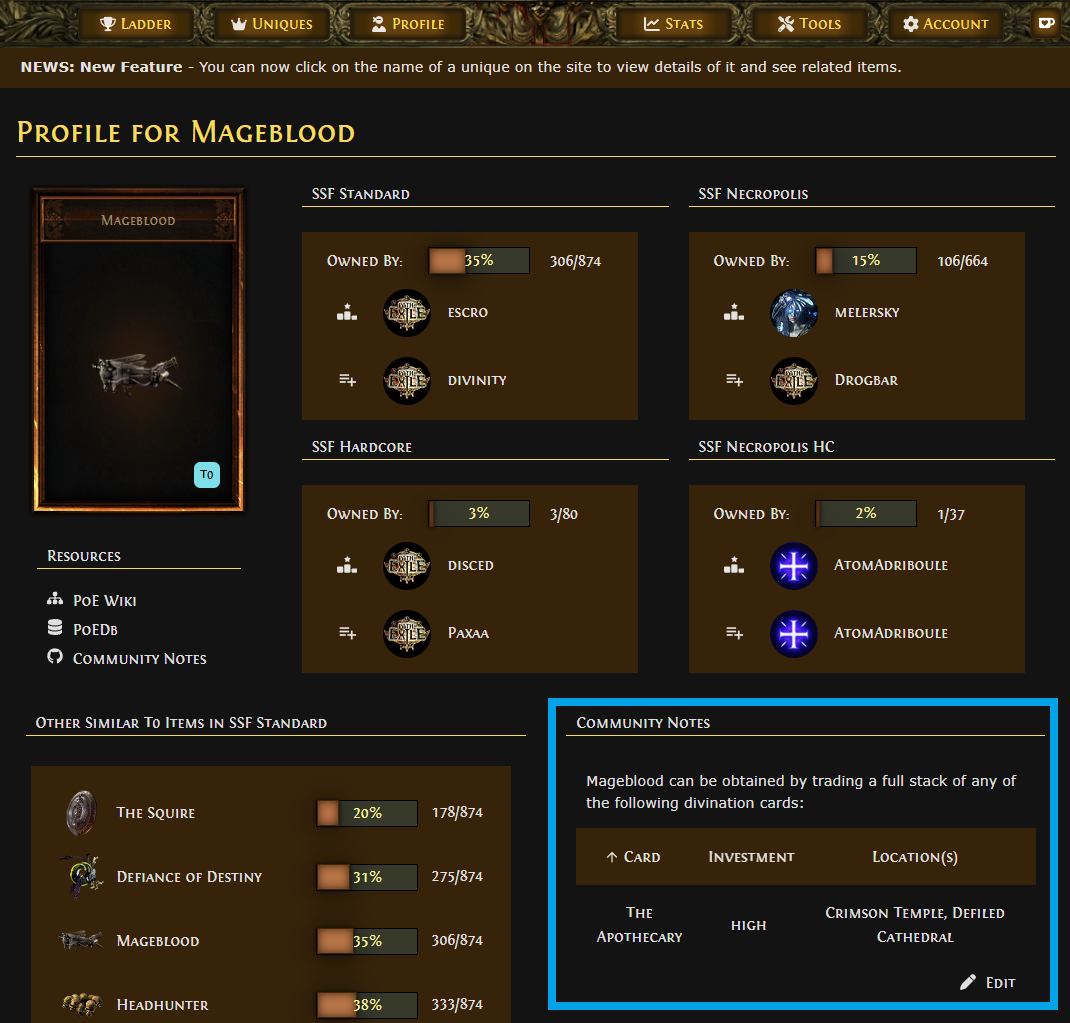Open the Ladder menu
This screenshot has width=1070, height=1023.
[x=135, y=24]
